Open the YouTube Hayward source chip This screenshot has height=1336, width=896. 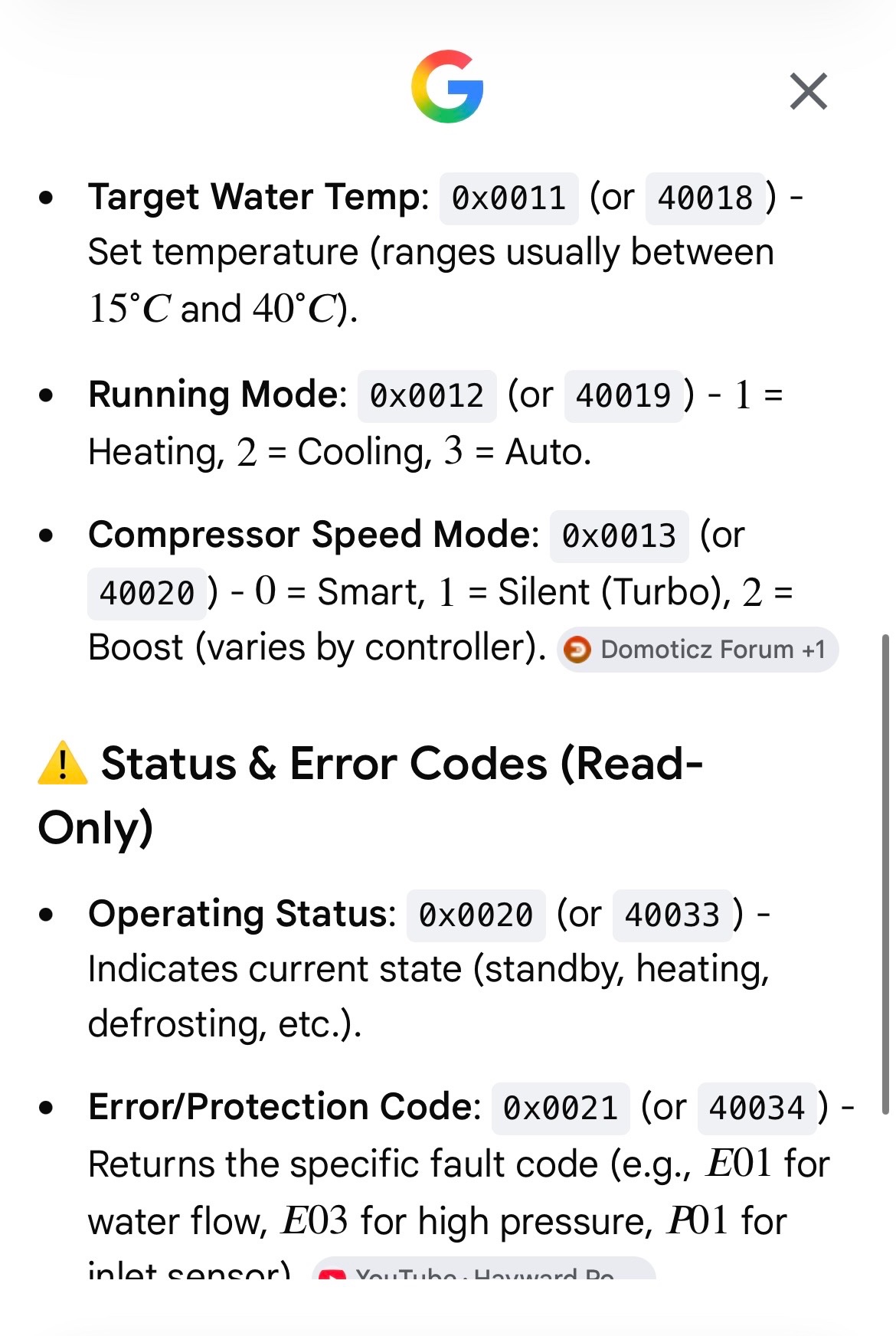click(x=484, y=1269)
